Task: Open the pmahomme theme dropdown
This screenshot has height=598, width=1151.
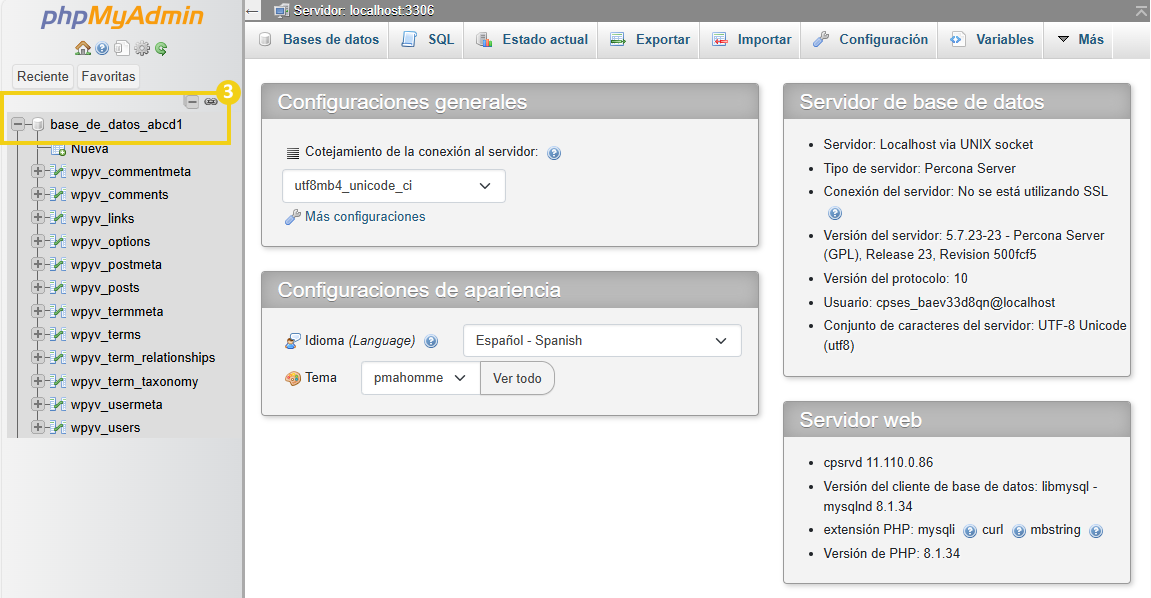Action: (420, 378)
